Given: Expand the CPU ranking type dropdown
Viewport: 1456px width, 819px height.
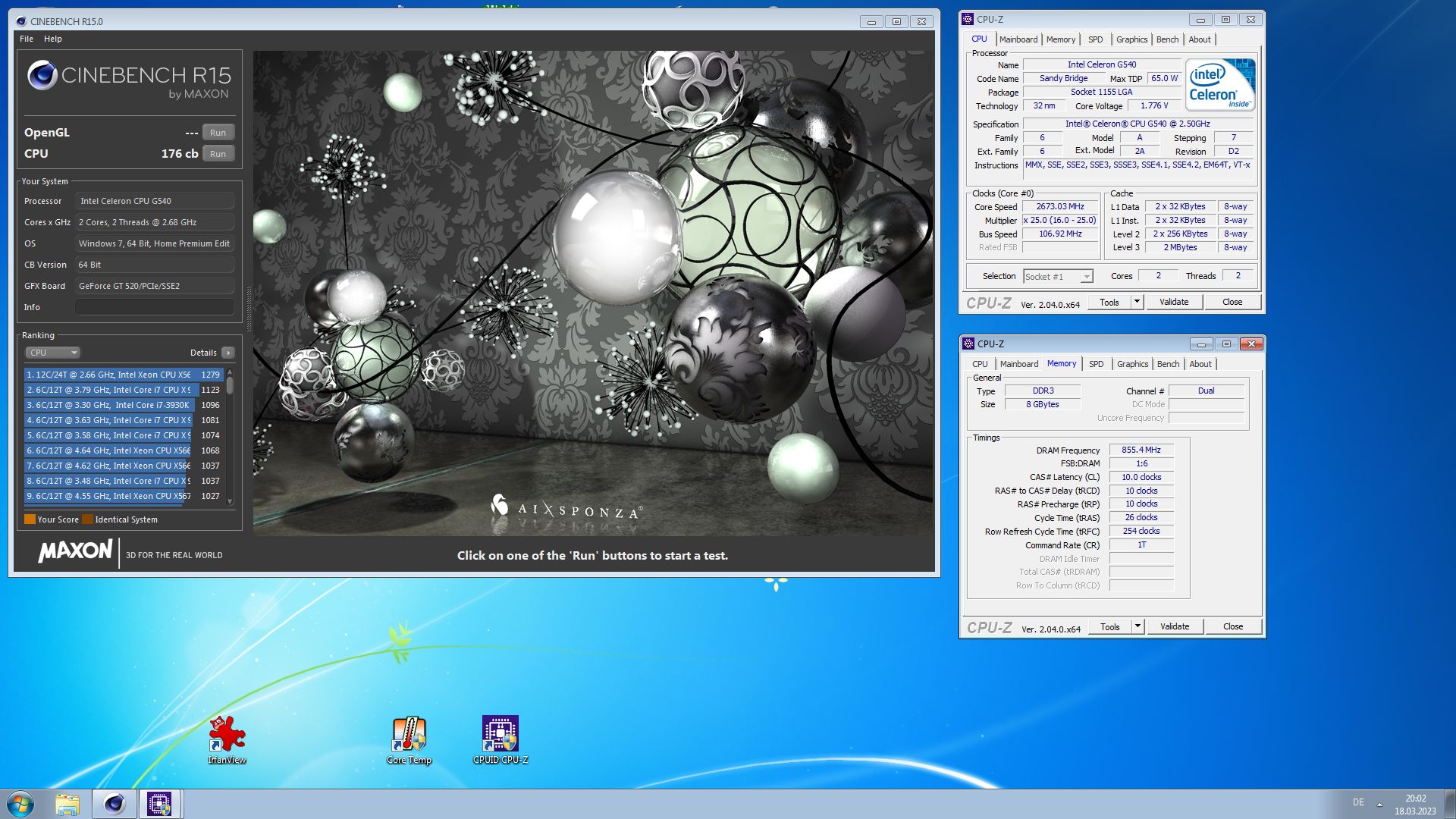Looking at the screenshot, I should (x=52, y=353).
